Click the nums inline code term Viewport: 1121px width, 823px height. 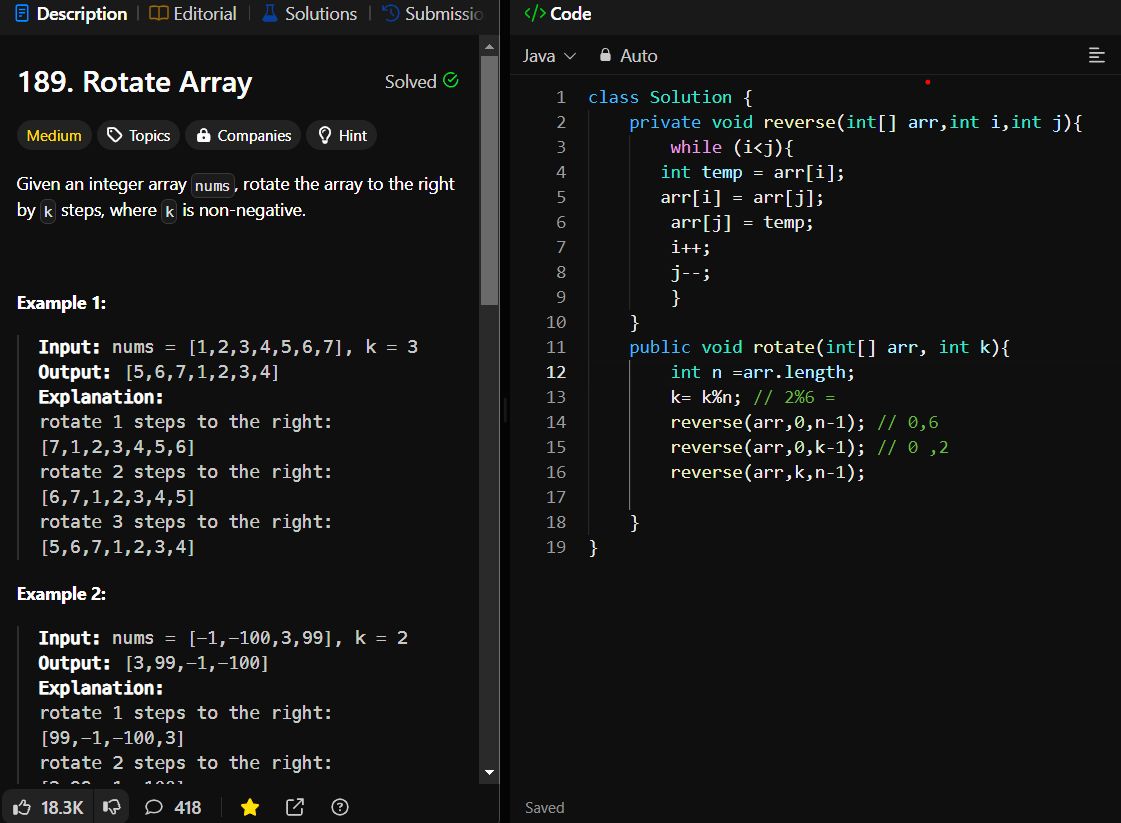click(212, 185)
